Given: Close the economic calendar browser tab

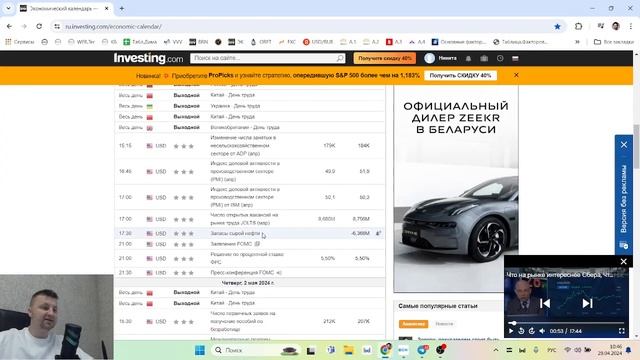Looking at the screenshot, I should coord(107,8).
